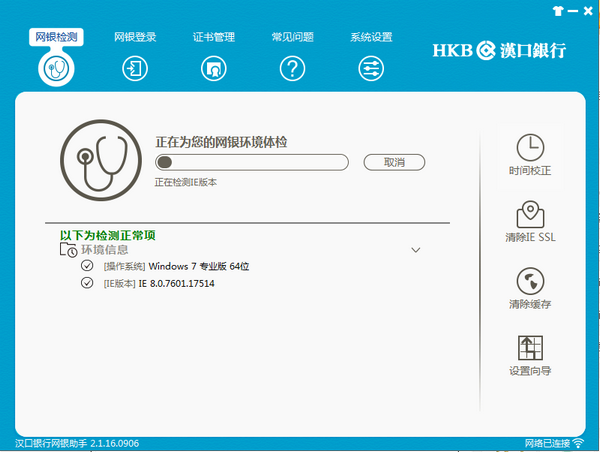Screen dimensions: 600x452
Task: Open the 证书管理 certificate icon
Action: 214,69
